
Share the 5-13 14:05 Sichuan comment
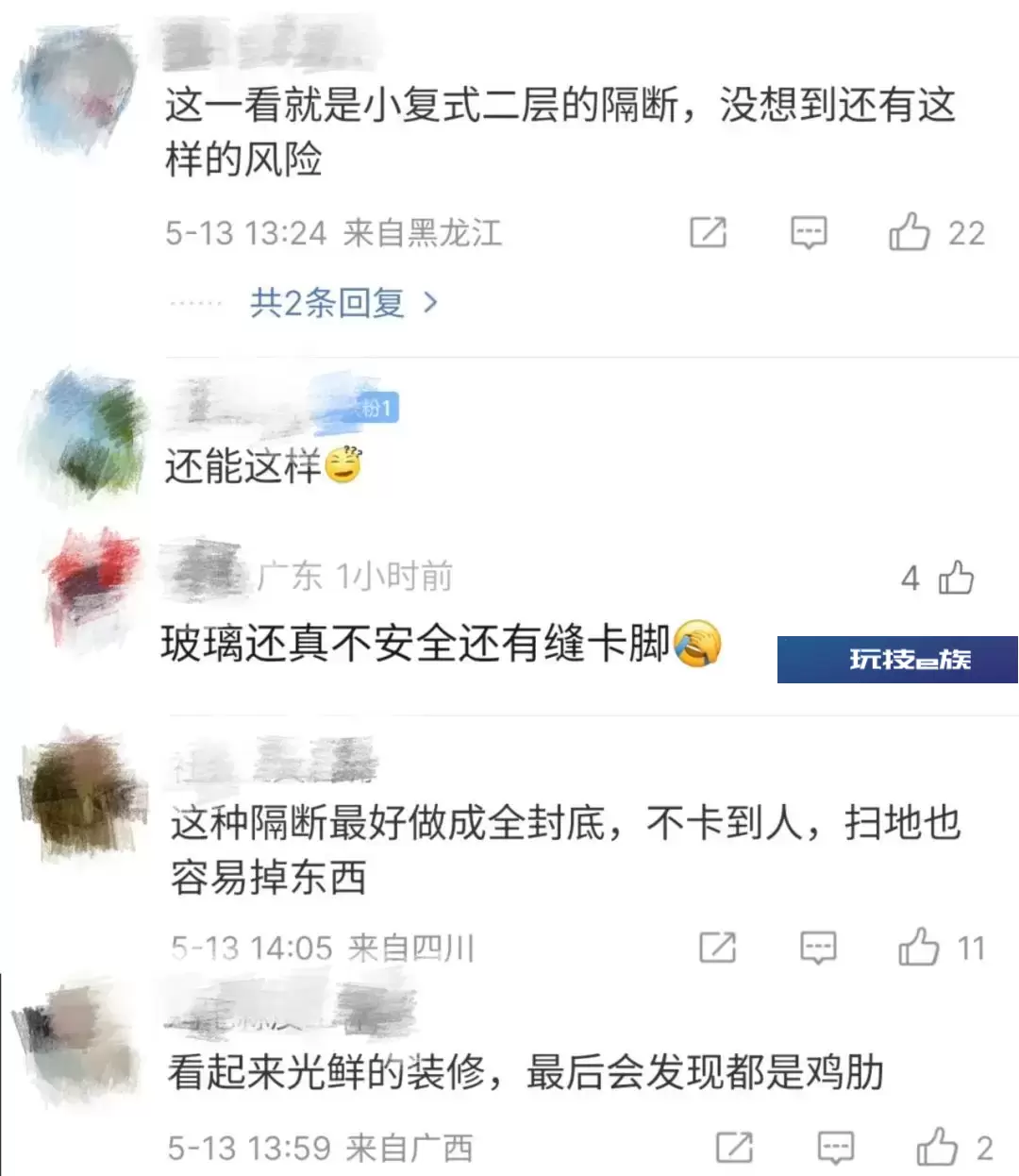tap(717, 947)
